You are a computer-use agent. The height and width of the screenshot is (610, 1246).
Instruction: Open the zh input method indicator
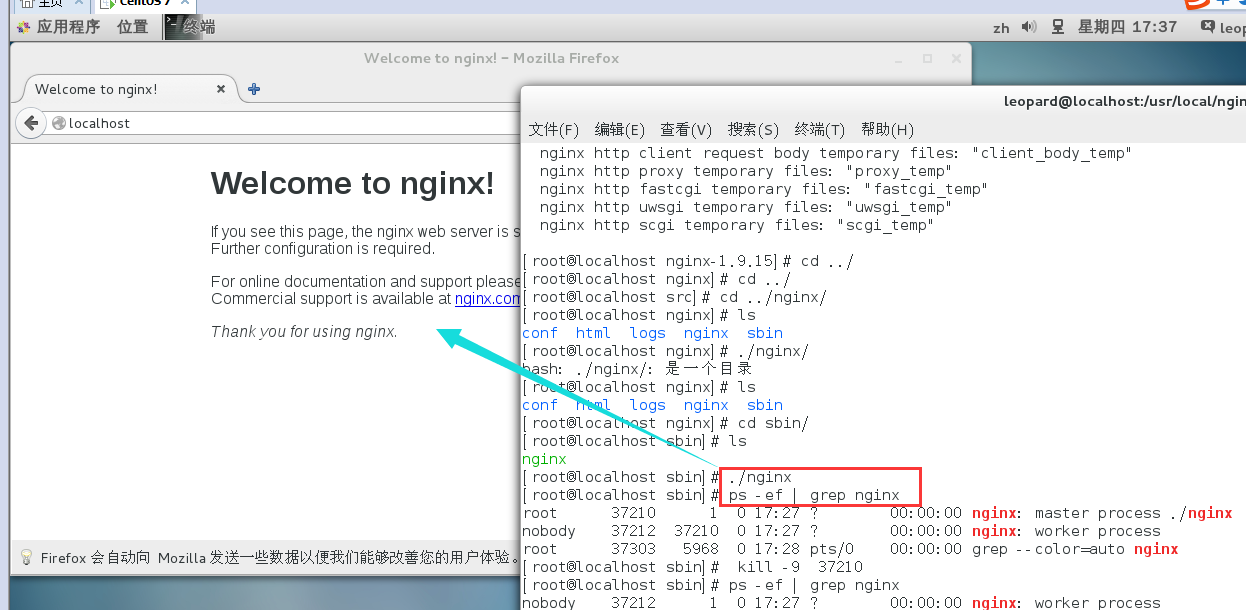(1001, 28)
